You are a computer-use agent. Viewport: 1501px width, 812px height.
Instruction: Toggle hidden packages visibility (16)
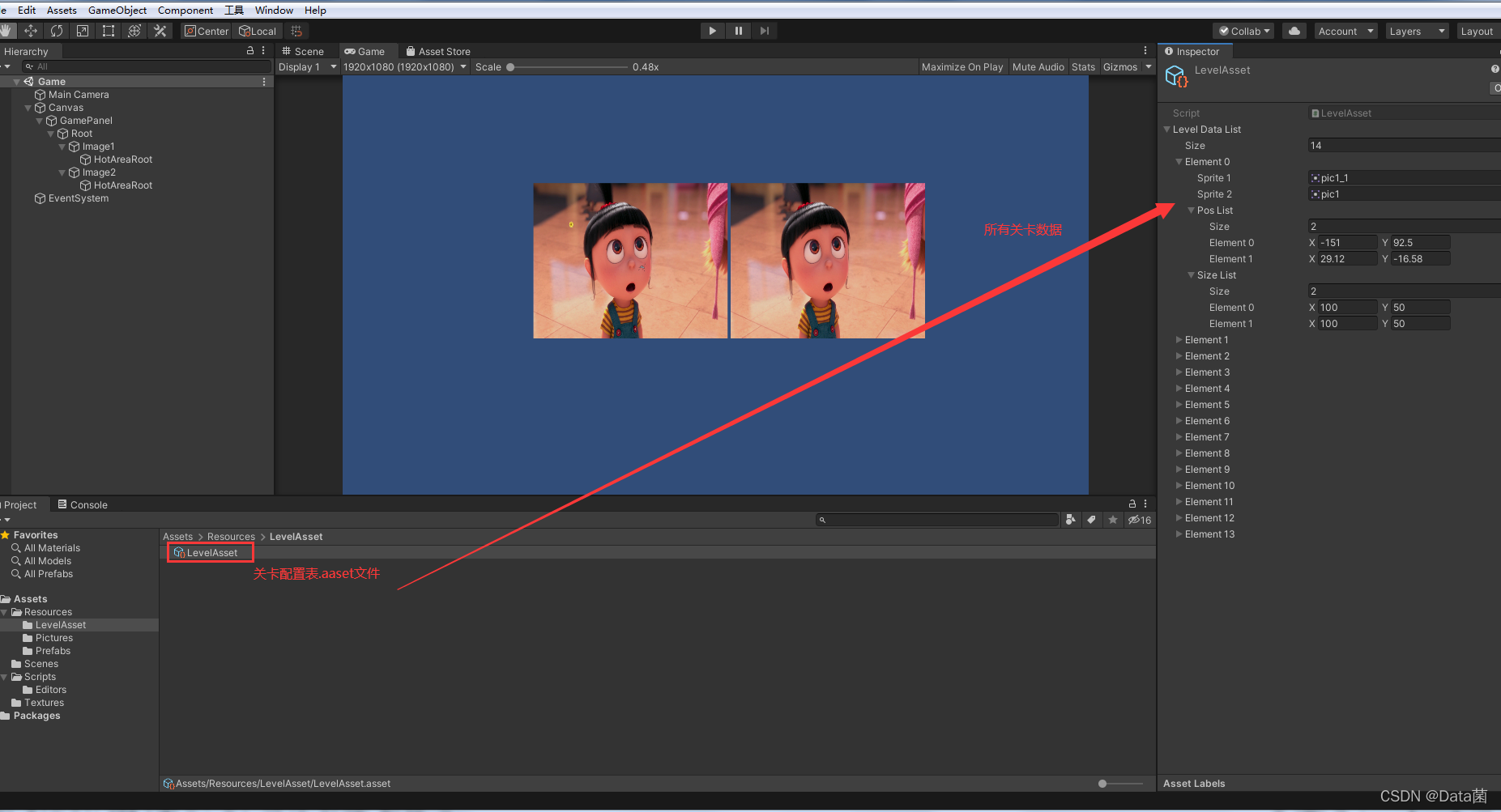click(x=1140, y=520)
